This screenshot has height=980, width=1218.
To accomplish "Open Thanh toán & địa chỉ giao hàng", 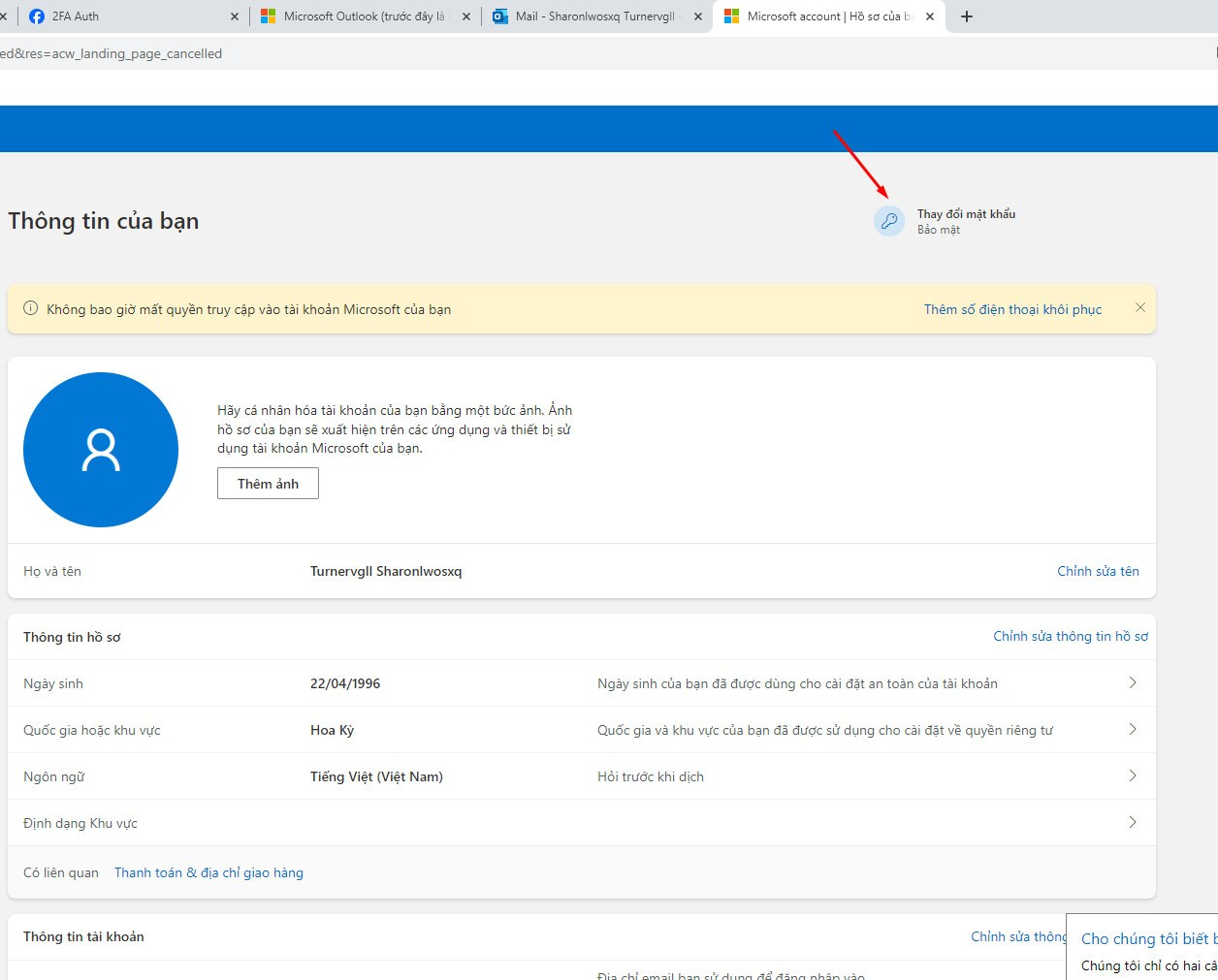I will point(208,872).
